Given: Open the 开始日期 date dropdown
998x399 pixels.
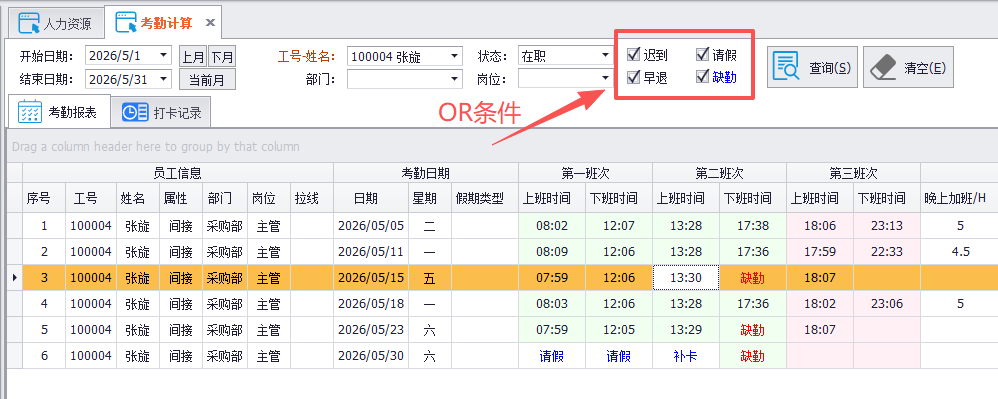Looking at the screenshot, I should 164,55.
